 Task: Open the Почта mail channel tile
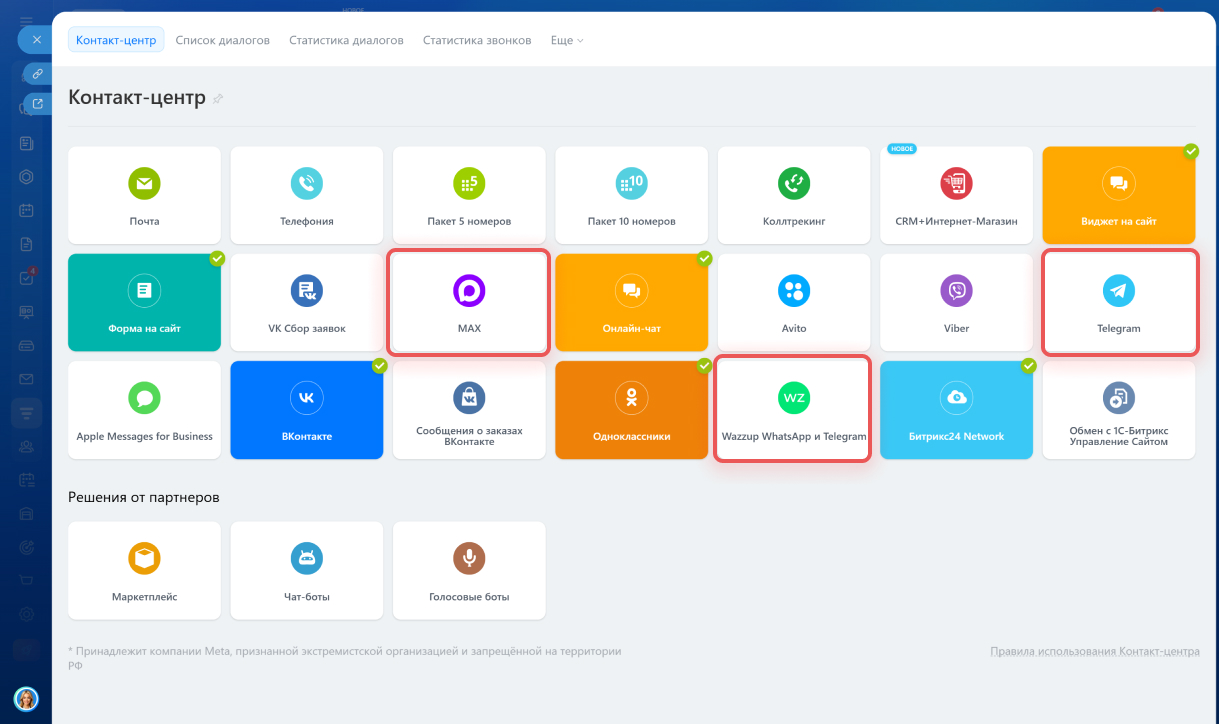point(144,195)
